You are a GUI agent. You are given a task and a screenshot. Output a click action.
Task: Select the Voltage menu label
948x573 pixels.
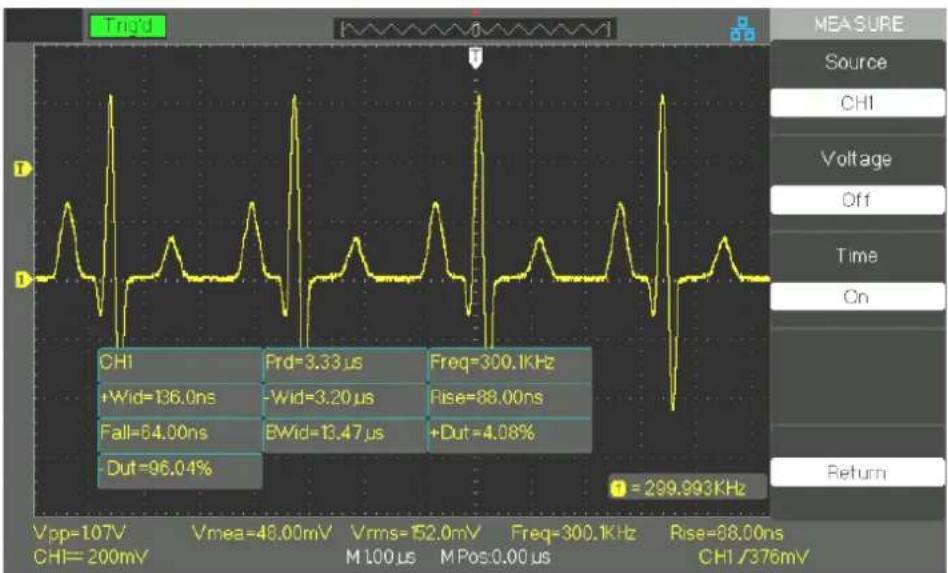coord(856,159)
